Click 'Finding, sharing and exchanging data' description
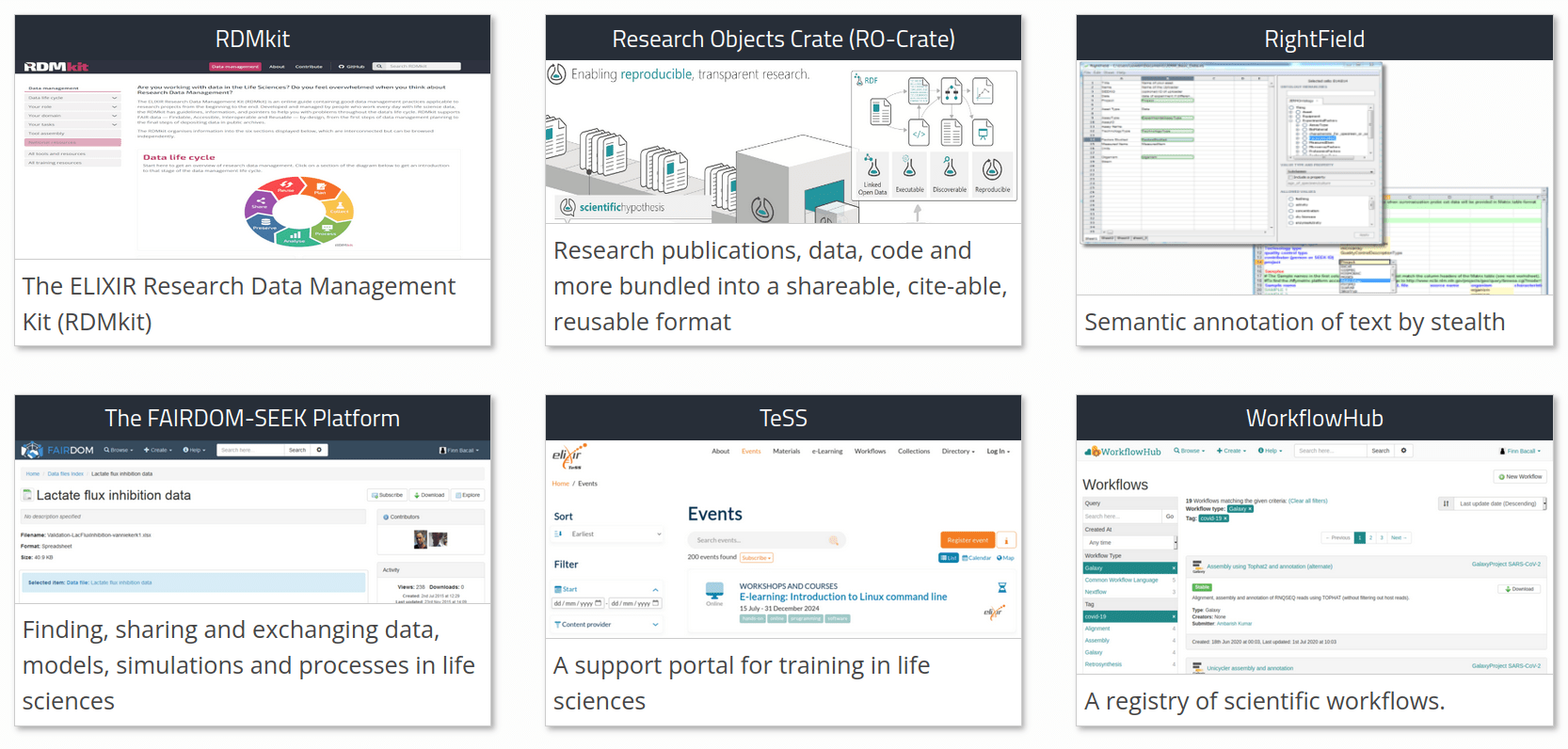Screen dimensions: 1568x749 (248, 665)
